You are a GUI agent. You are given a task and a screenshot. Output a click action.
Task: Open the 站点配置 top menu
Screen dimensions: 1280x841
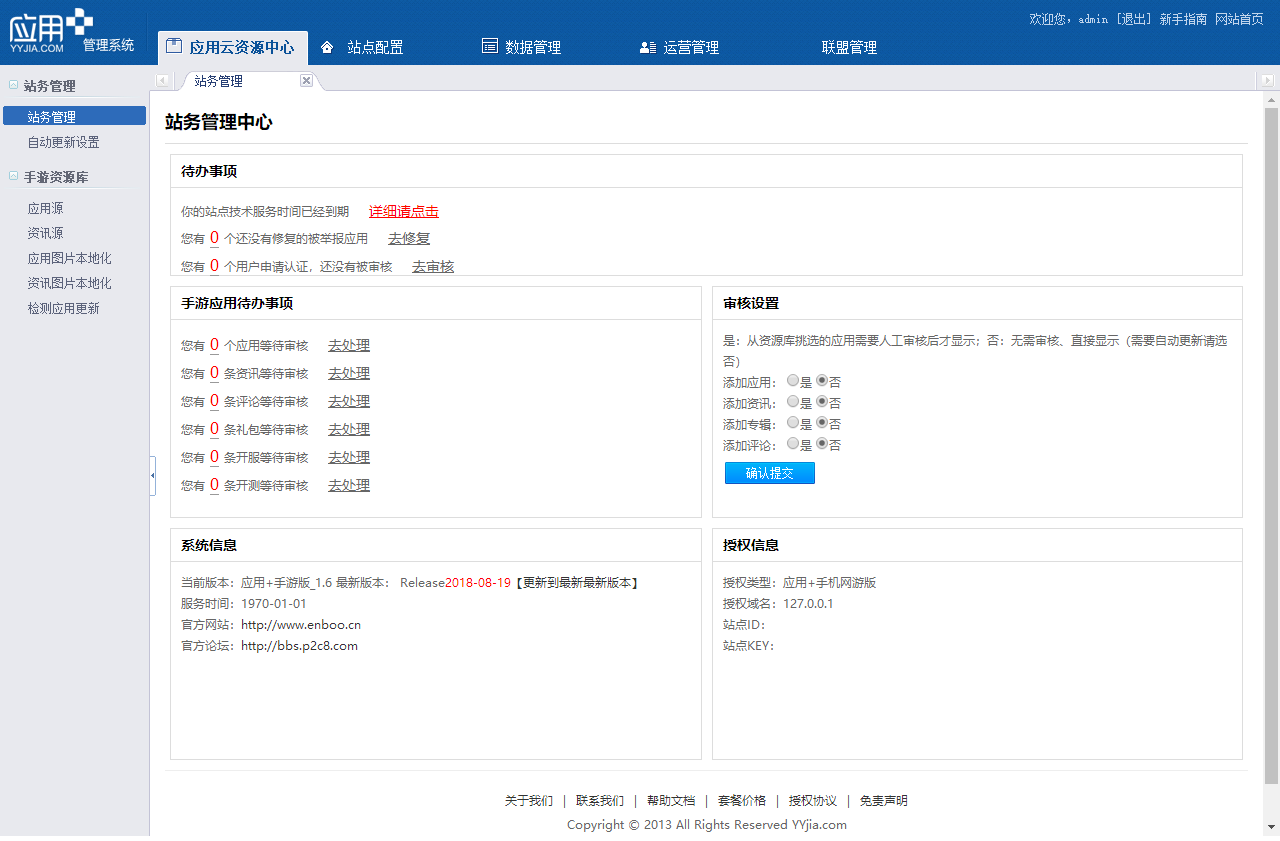coord(375,48)
